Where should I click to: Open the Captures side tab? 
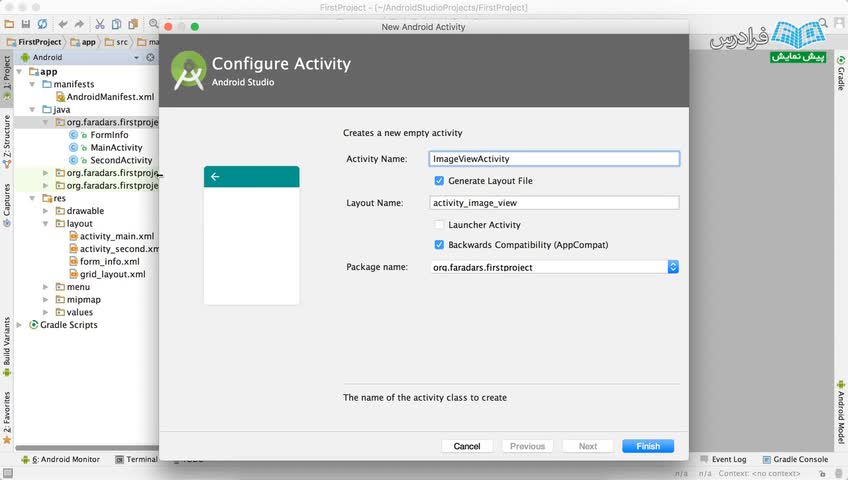point(6,205)
